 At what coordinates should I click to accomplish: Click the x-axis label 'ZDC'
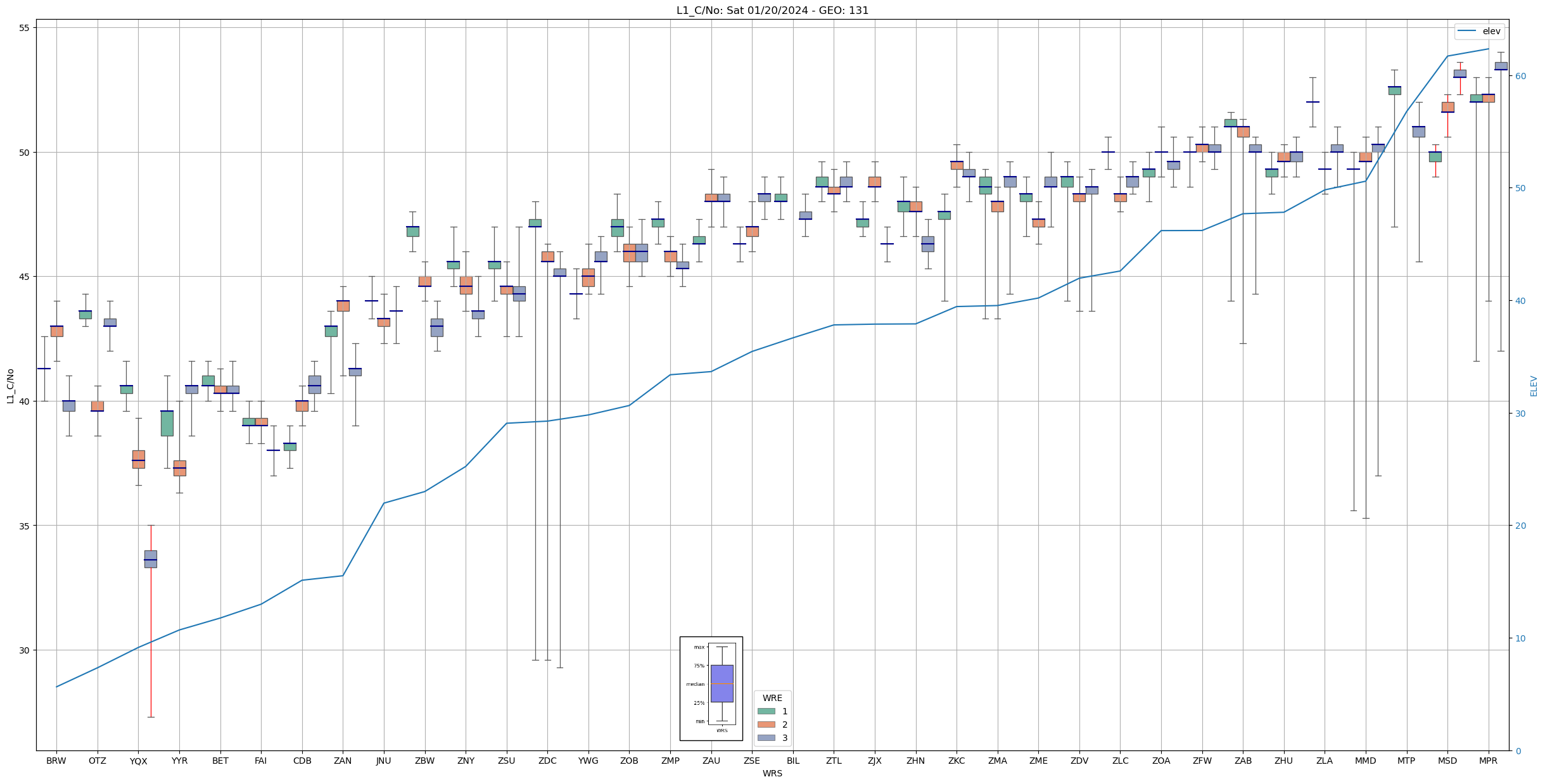[547, 761]
